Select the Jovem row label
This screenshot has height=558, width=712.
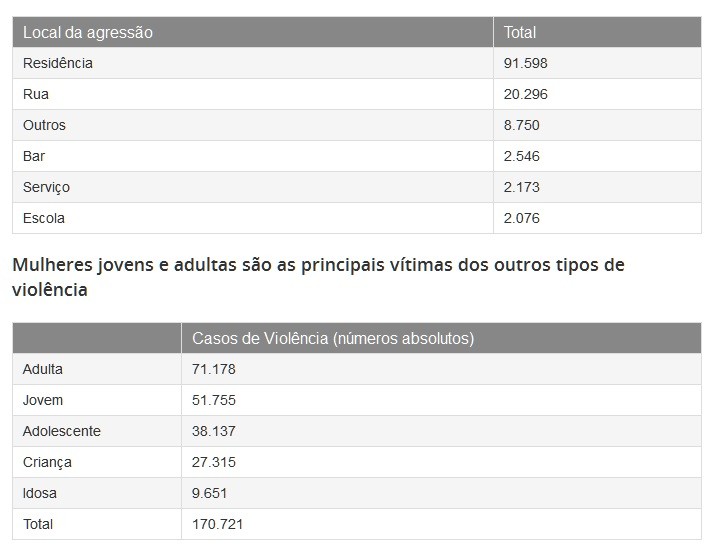pyautogui.click(x=43, y=400)
